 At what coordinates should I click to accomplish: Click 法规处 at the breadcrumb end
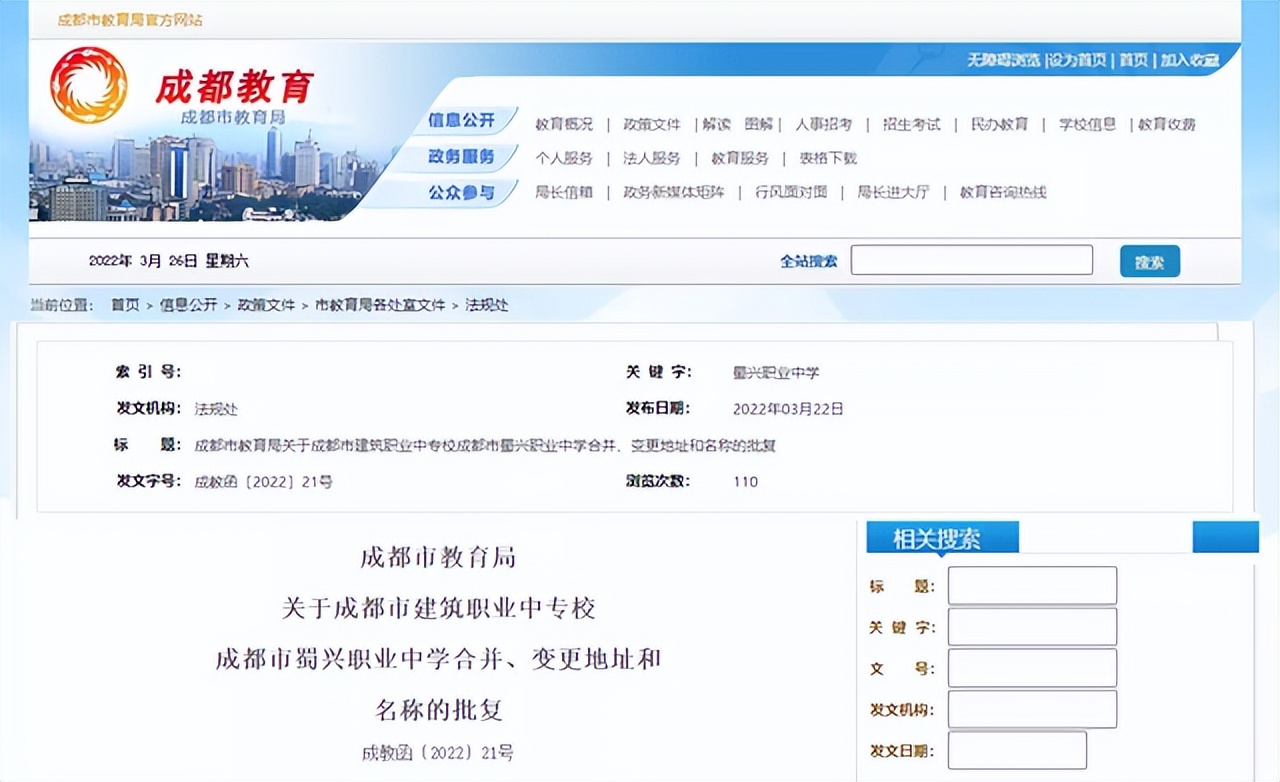pyautogui.click(x=487, y=305)
